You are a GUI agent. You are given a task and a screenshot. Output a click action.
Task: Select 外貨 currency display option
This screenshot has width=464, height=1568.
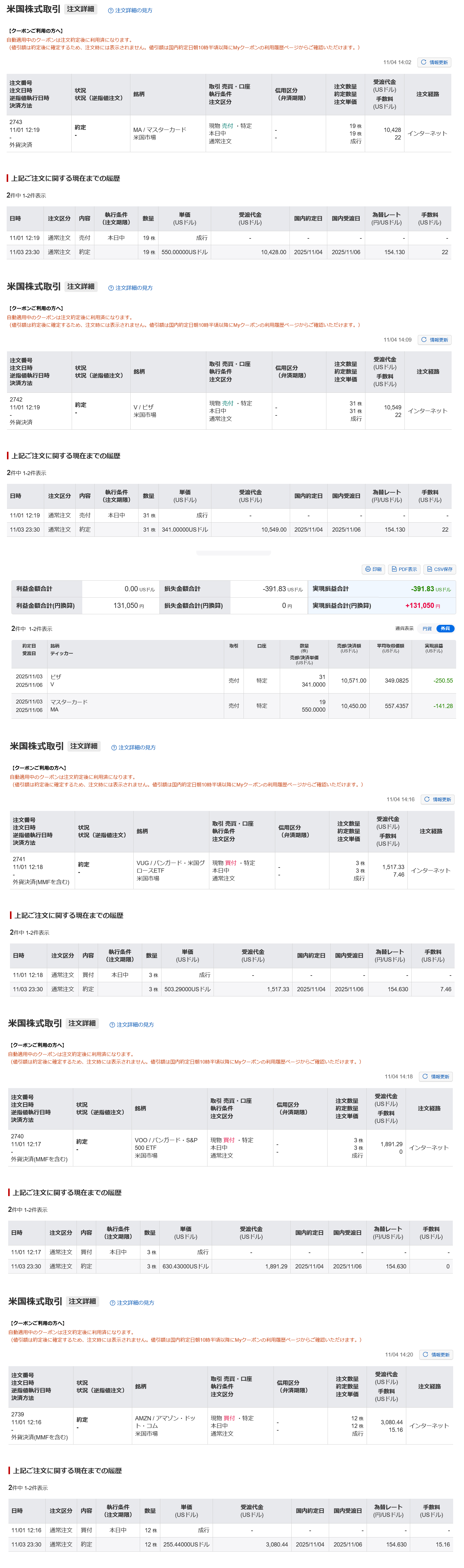click(446, 628)
